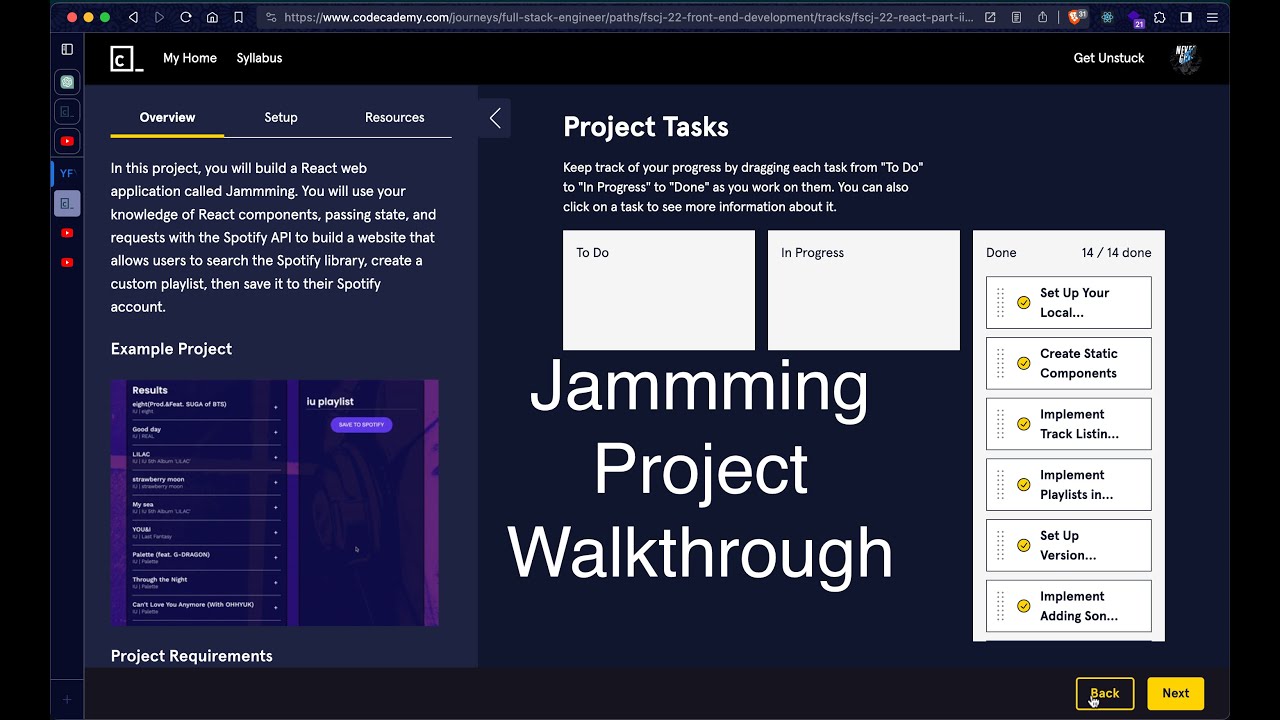Image resolution: width=1280 pixels, height=720 pixels.
Task: Switch to the first unpinned YouTube tab
Action: tap(67, 233)
